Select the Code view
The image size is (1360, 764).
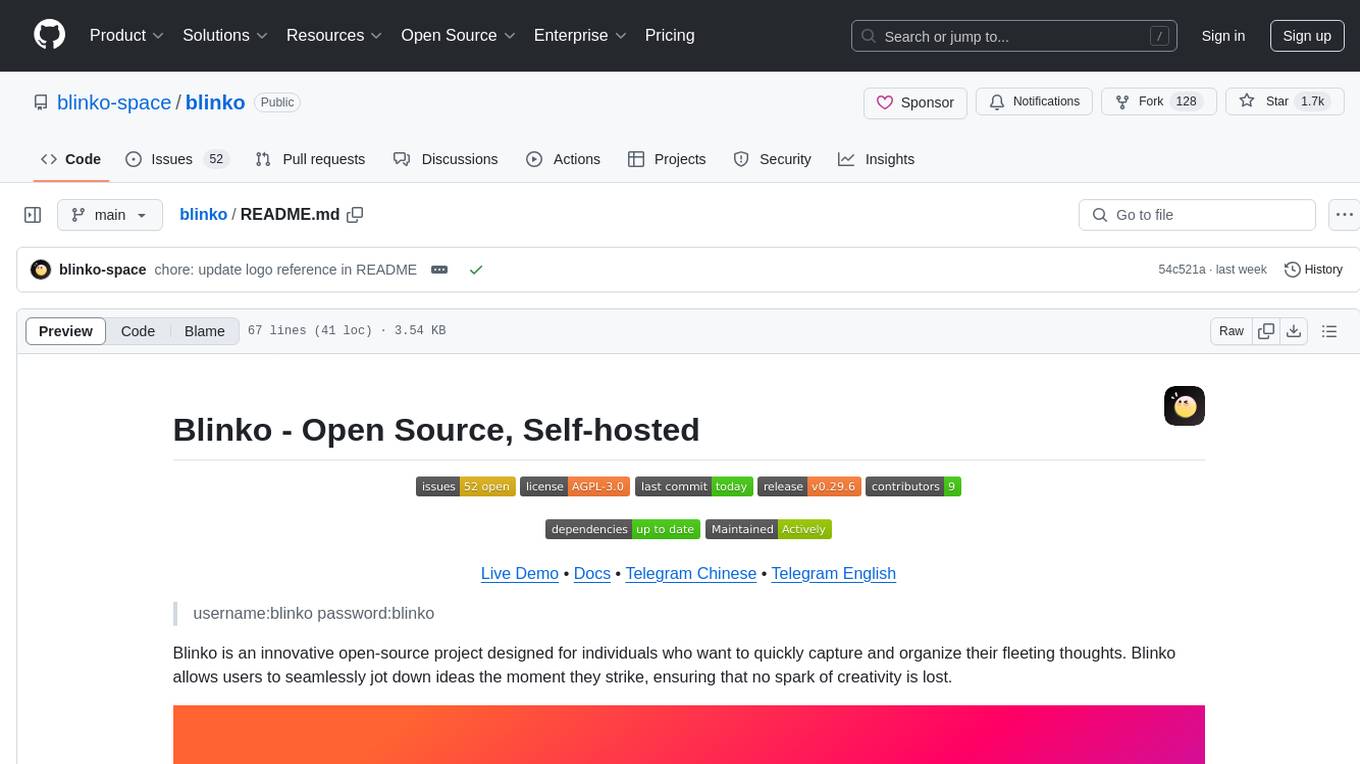(x=138, y=331)
